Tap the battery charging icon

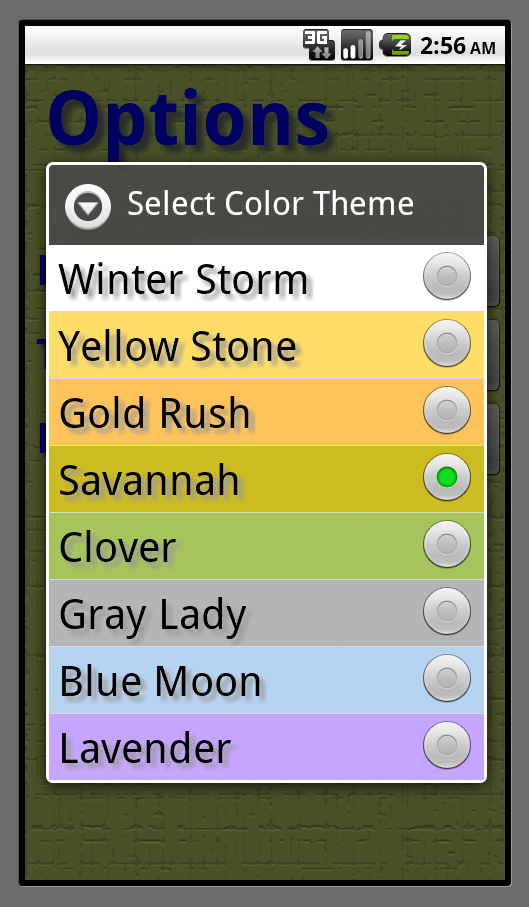tap(395, 45)
